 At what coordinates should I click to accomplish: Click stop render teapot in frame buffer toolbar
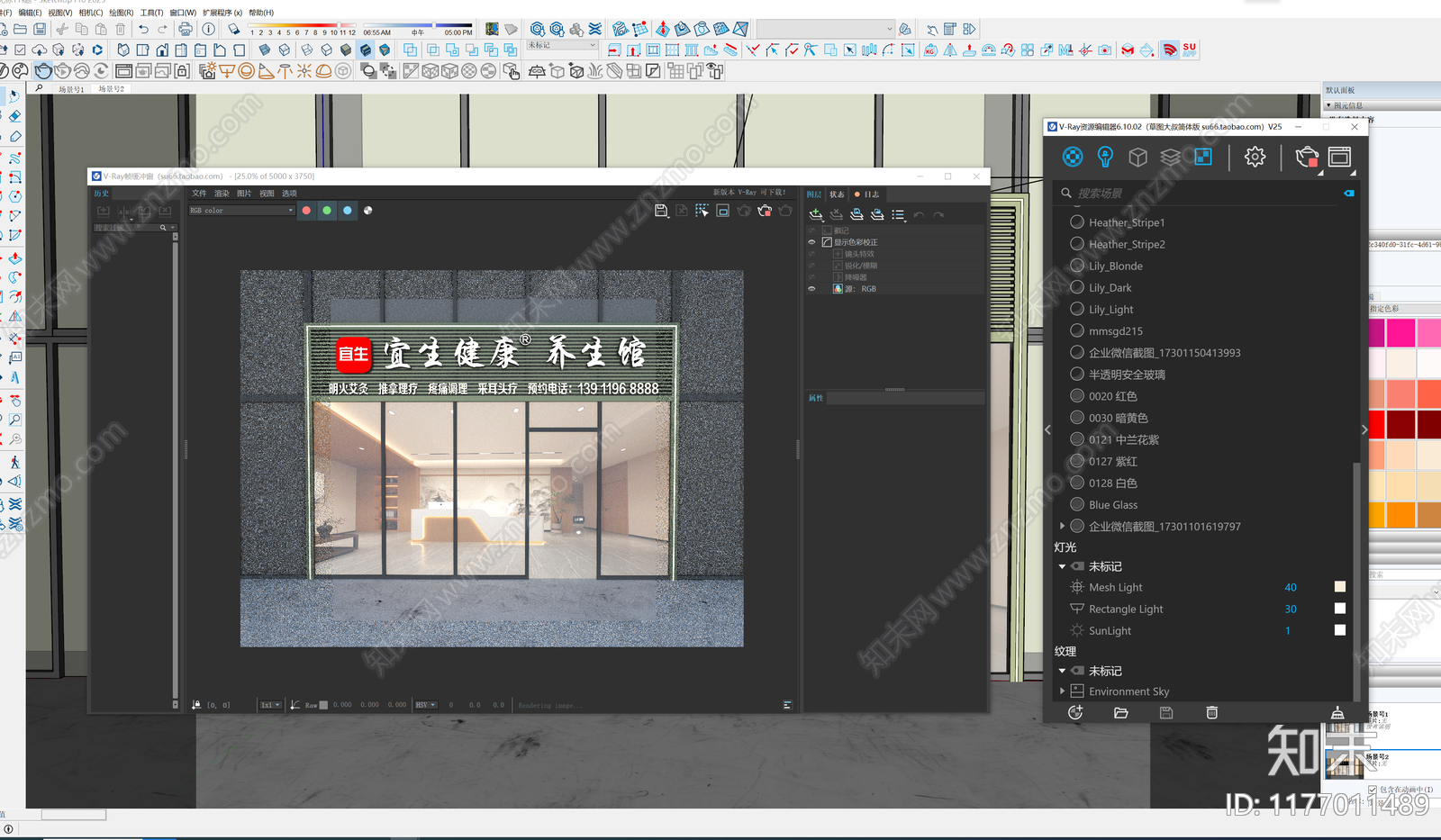[x=765, y=211]
